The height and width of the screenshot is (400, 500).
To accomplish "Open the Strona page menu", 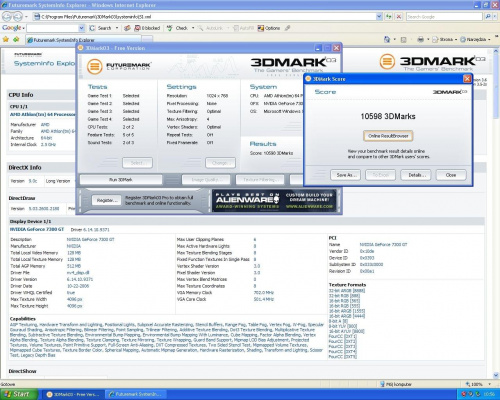I will pos(445,39).
